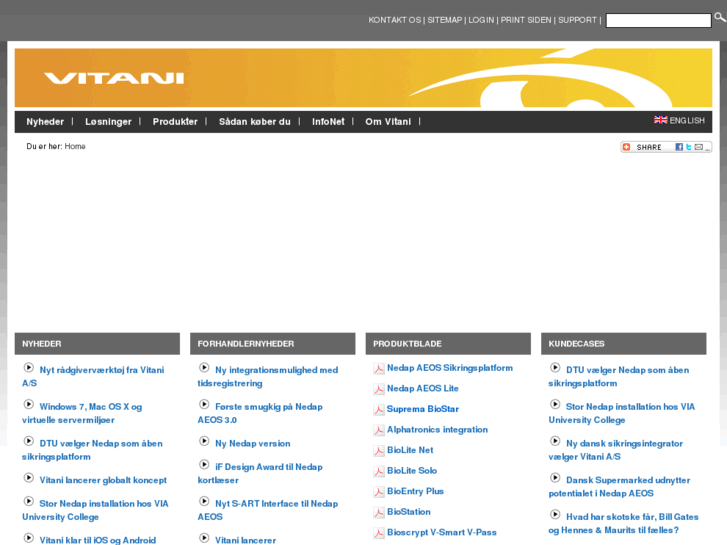727x545 pixels.
Task: Click arrow icon beside Windows 7, Mac OS X
Action: [29, 404]
